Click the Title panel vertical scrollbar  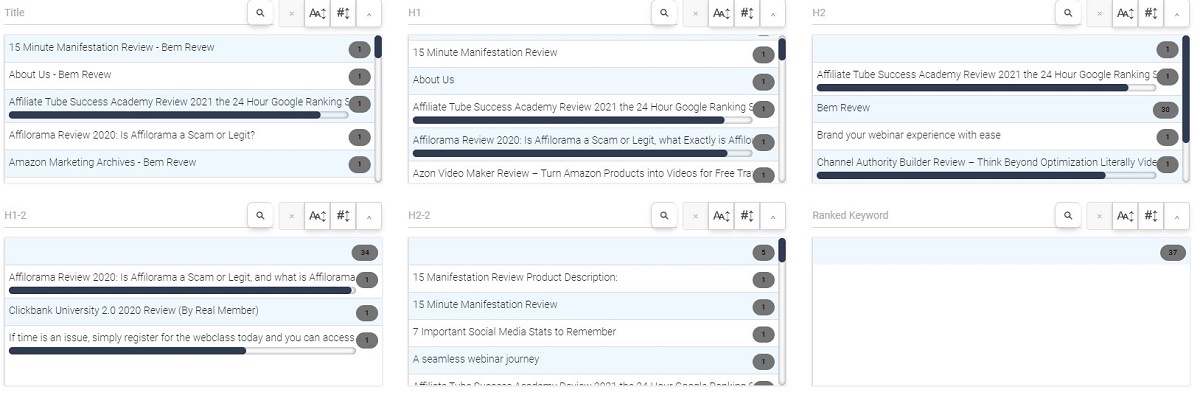pos(378,108)
